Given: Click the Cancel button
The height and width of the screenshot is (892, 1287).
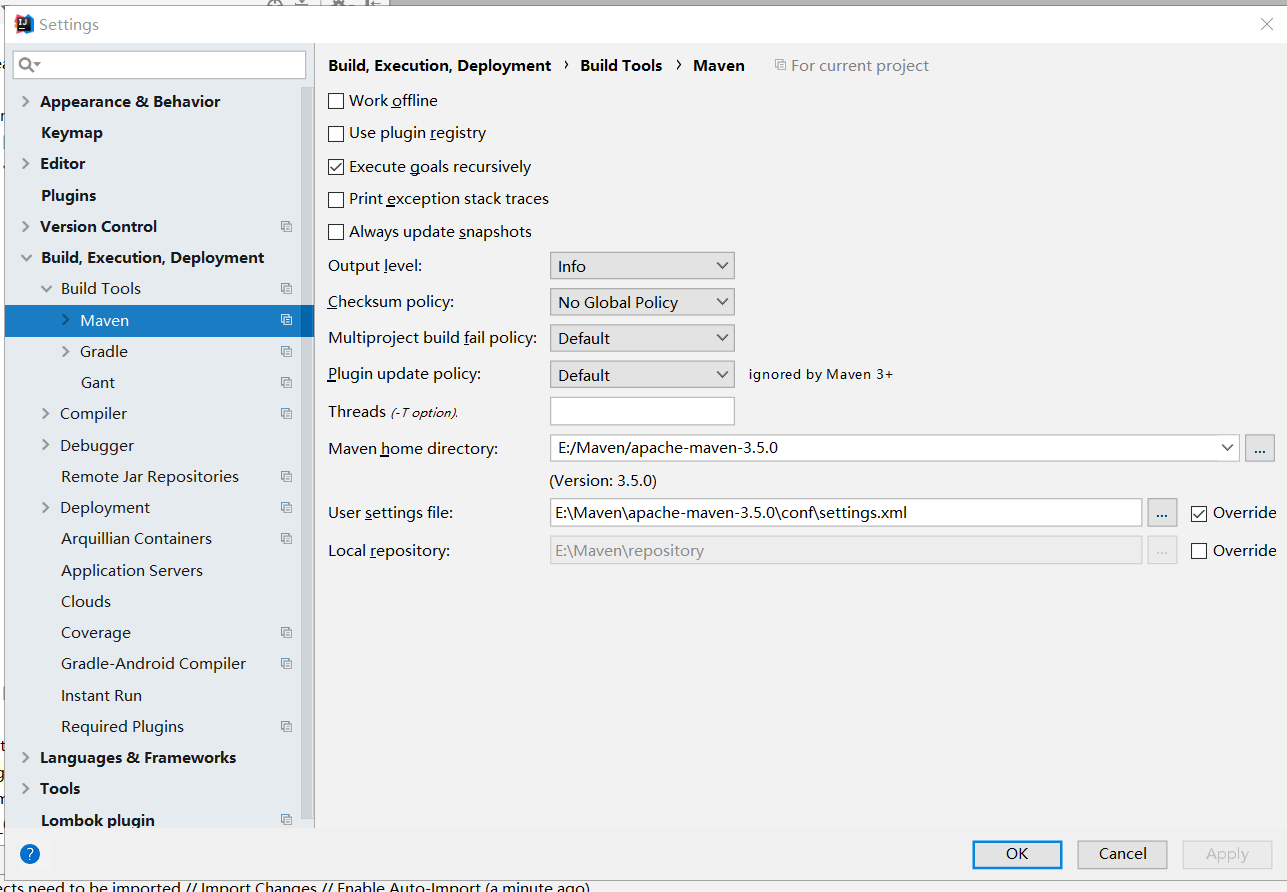Looking at the screenshot, I should [x=1122, y=854].
